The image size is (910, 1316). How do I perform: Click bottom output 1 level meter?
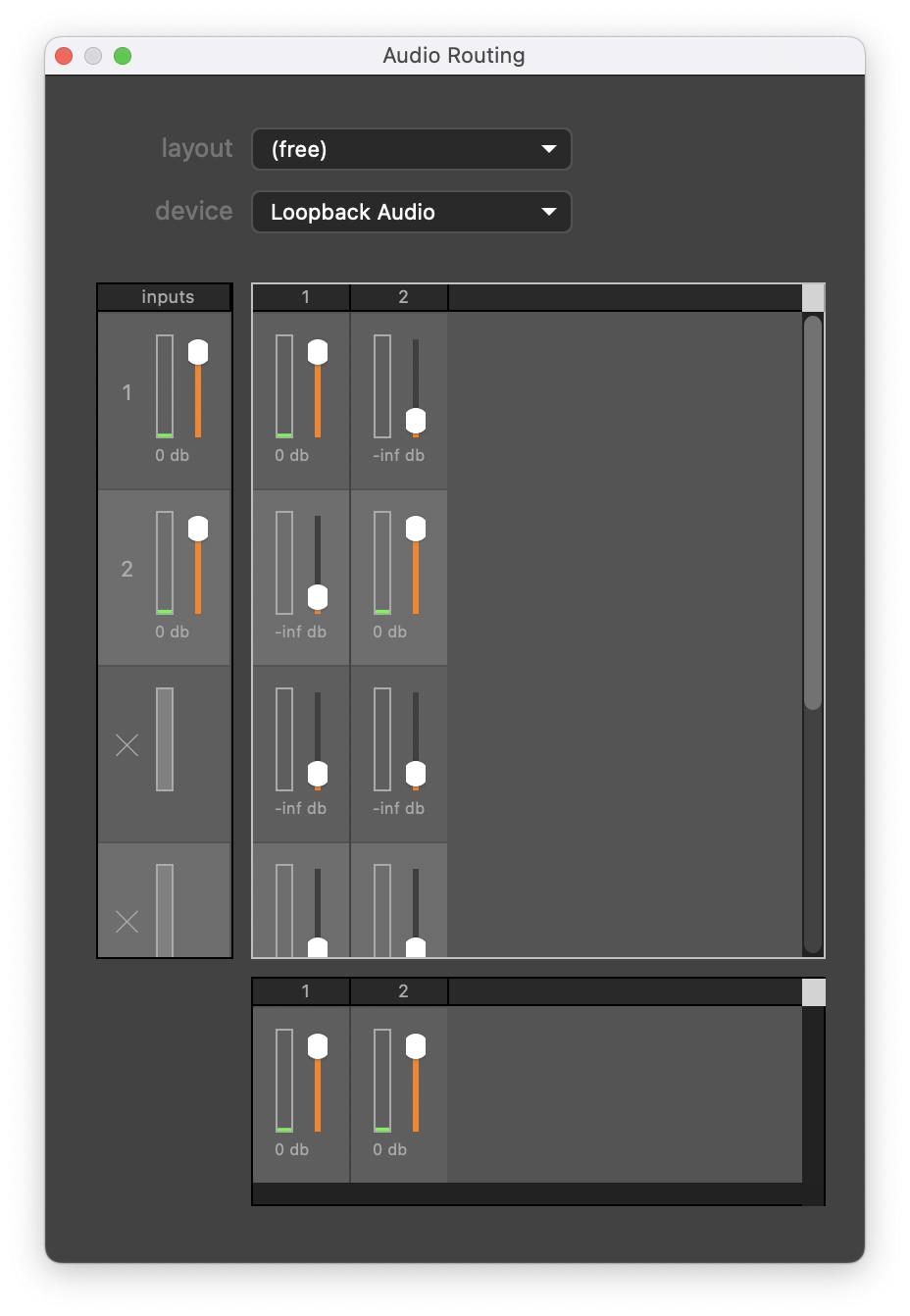coord(284,1081)
